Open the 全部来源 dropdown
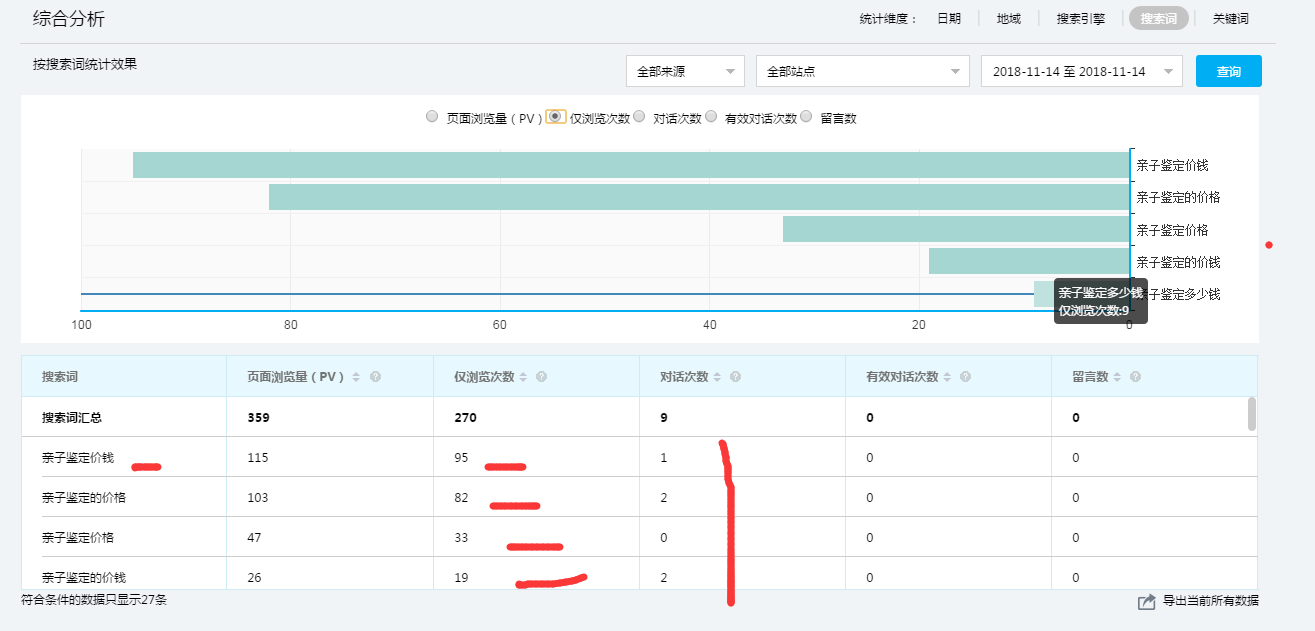This screenshot has height=631, width=1315. [x=685, y=72]
